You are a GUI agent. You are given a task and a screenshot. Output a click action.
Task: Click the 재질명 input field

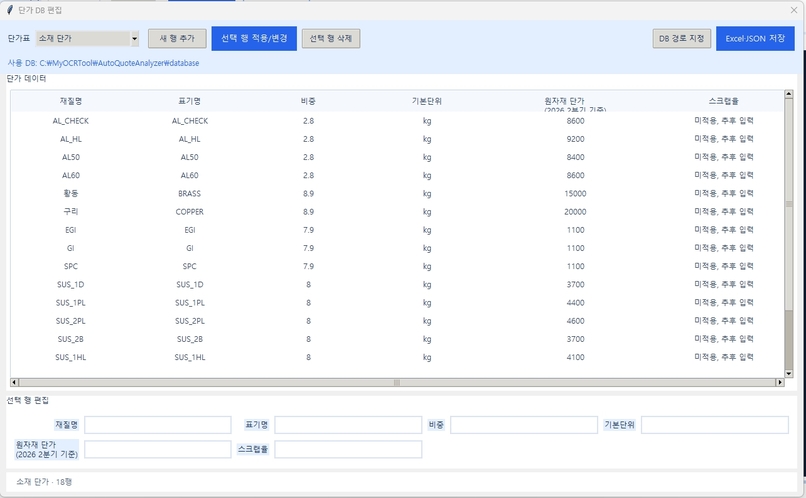coord(158,425)
